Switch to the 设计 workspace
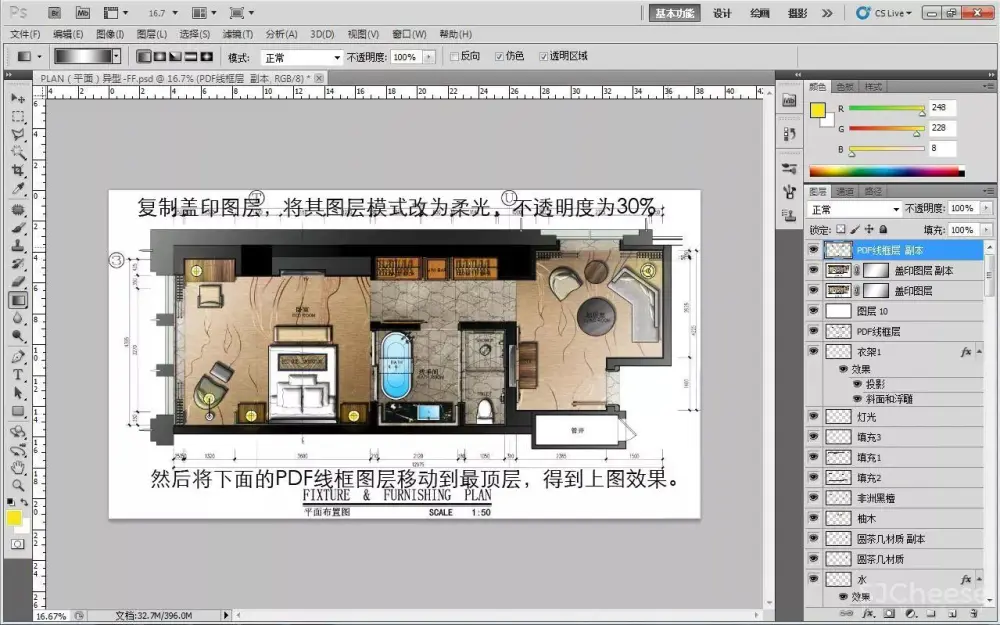 point(722,13)
